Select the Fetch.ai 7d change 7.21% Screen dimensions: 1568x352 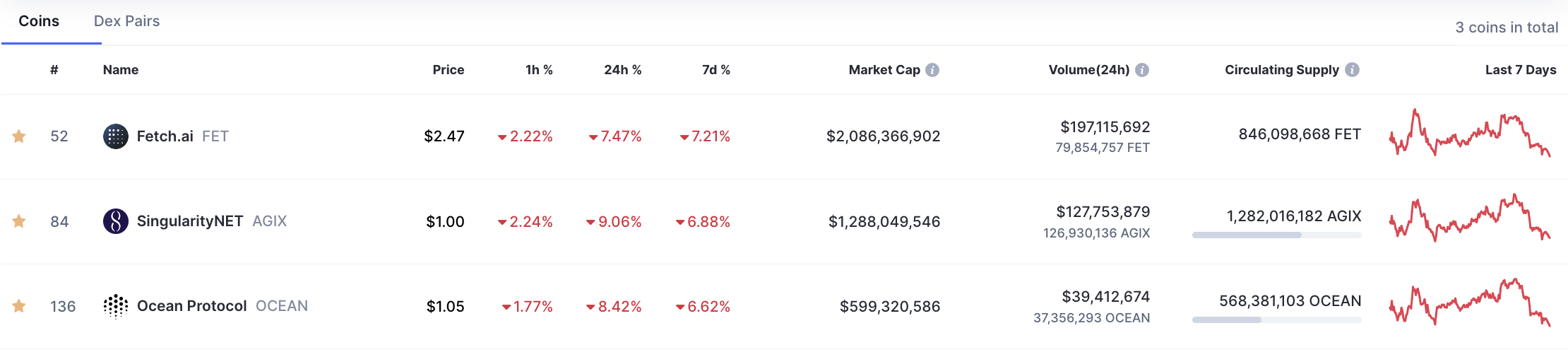pyautogui.click(x=705, y=136)
